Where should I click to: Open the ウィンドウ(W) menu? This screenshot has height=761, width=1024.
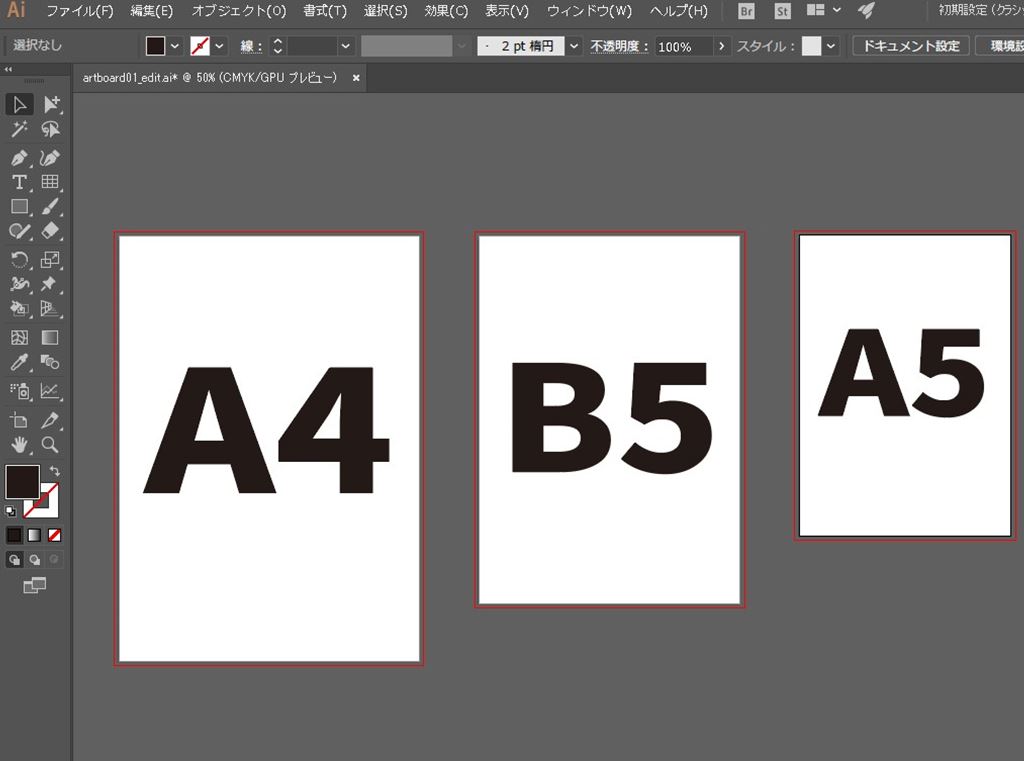(589, 12)
